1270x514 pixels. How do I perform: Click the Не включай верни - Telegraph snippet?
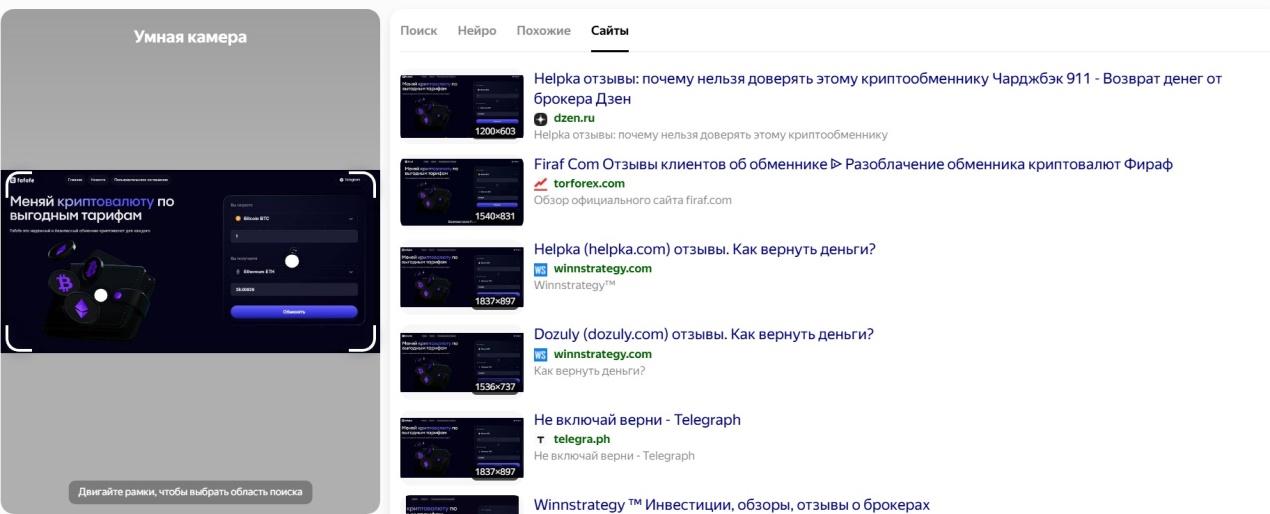pyautogui.click(x=614, y=456)
